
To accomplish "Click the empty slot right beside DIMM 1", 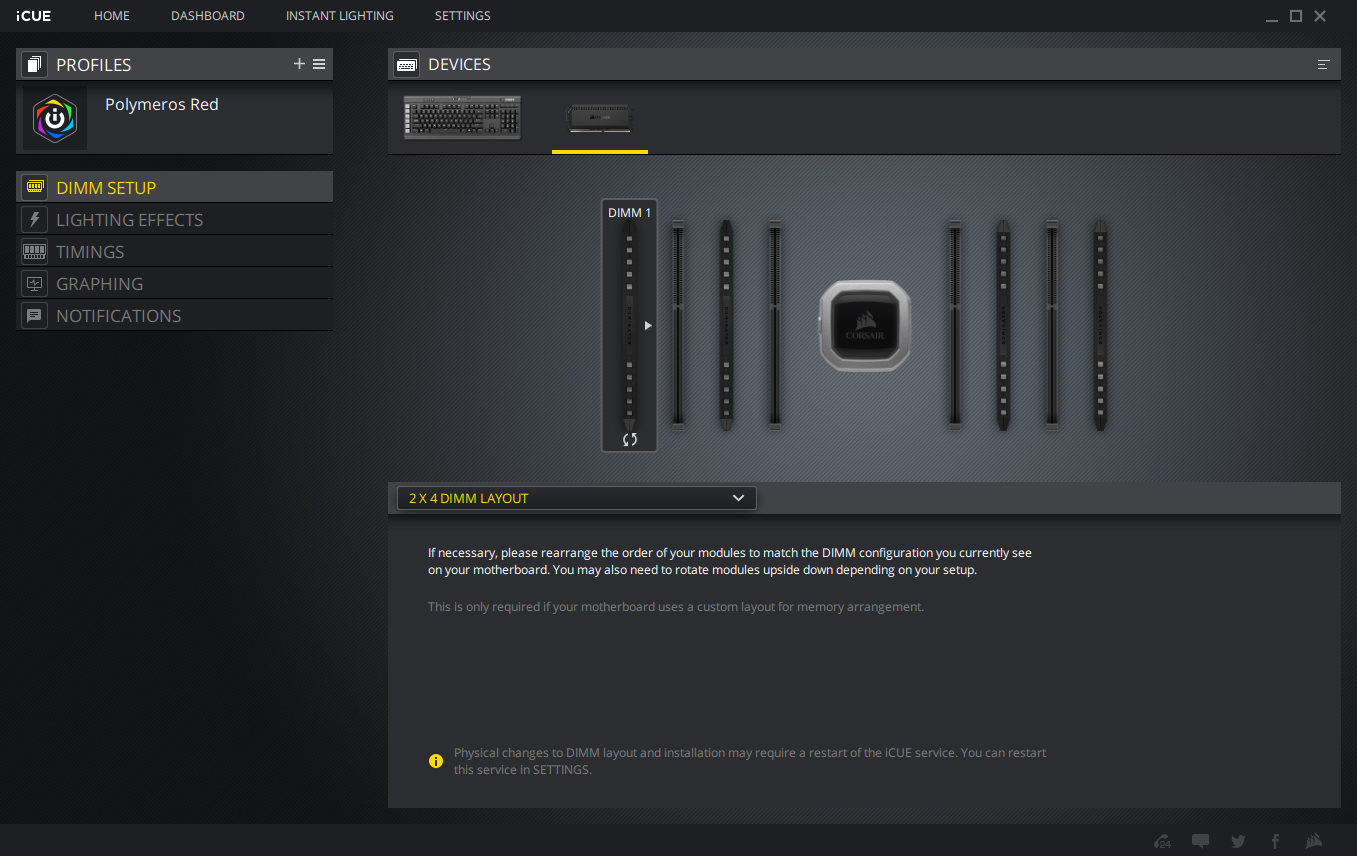I will [x=678, y=325].
